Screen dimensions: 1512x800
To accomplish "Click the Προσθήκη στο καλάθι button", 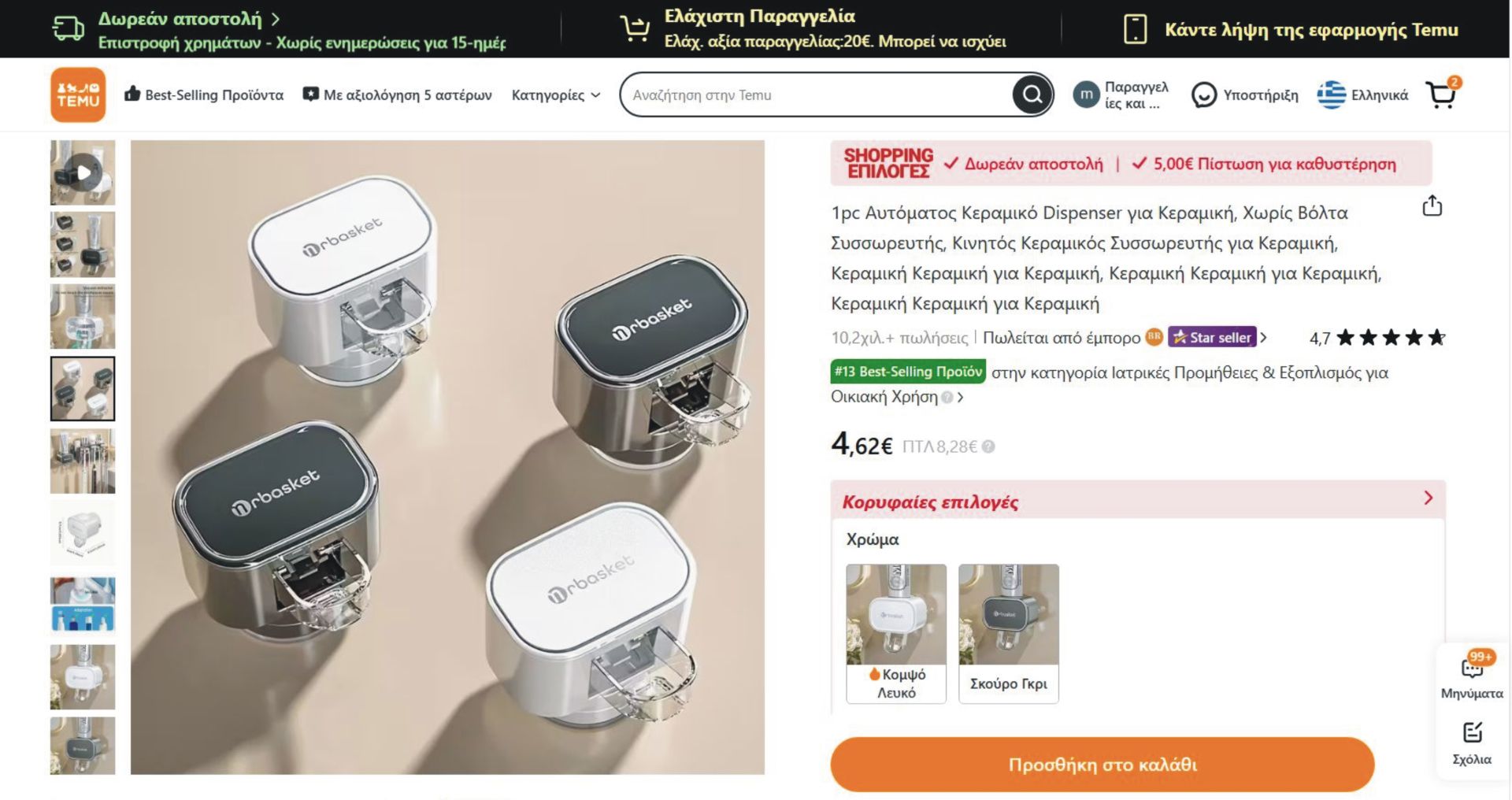I will (1102, 765).
